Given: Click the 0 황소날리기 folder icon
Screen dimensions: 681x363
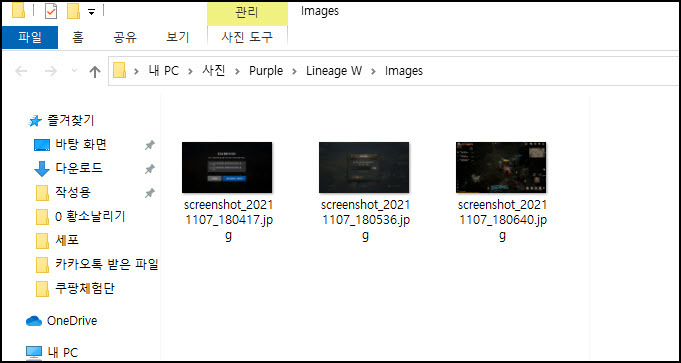Looking at the screenshot, I should click(42, 217).
